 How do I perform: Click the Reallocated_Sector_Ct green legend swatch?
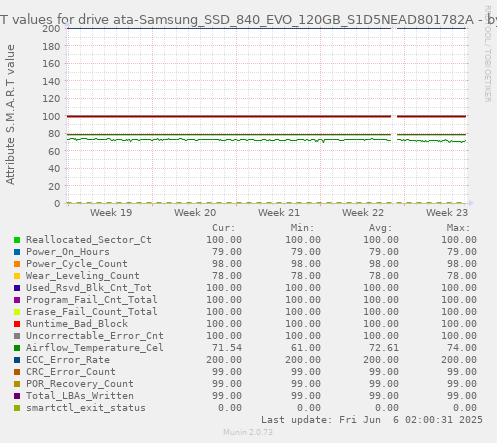coord(17,240)
